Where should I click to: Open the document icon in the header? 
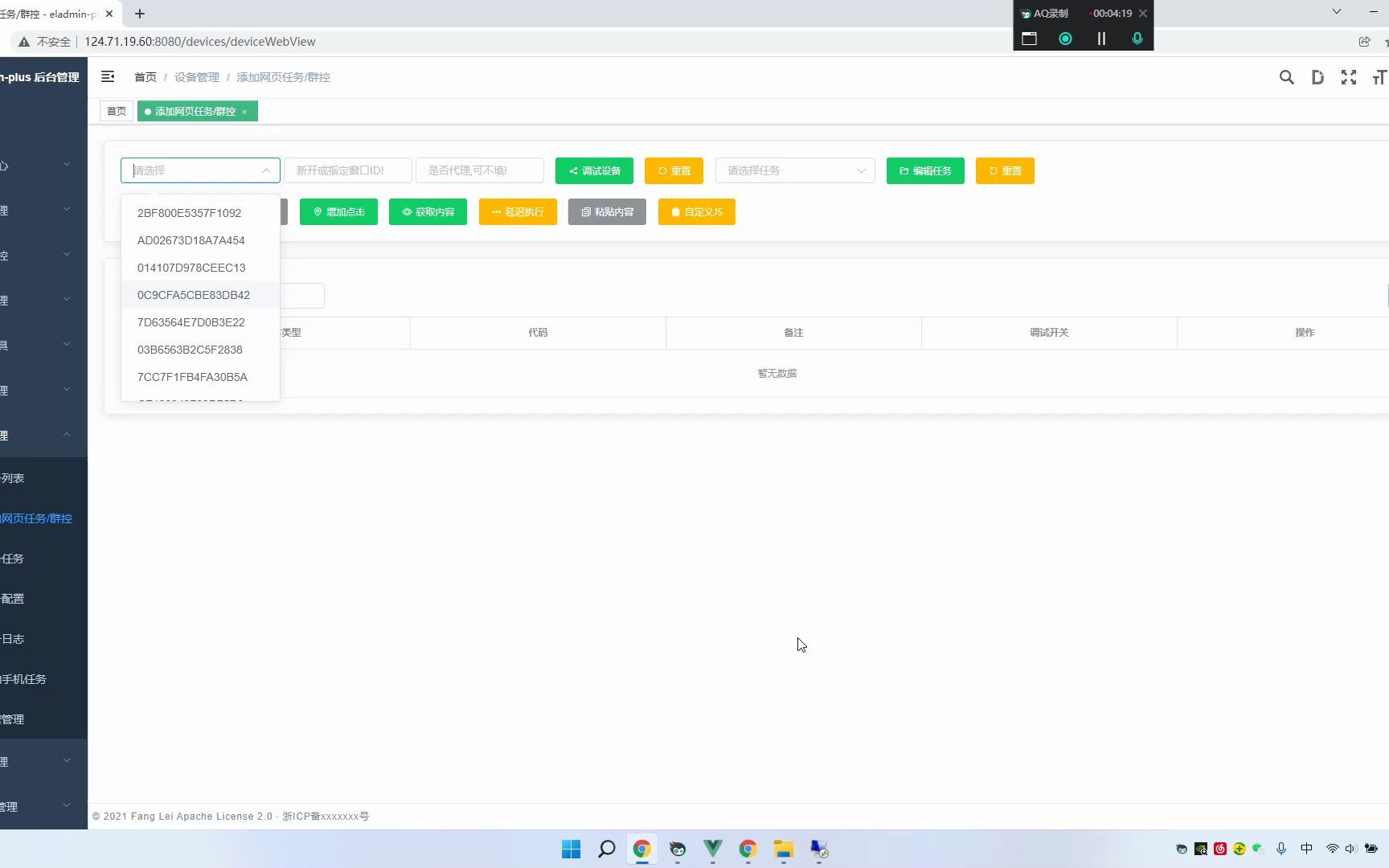pos(1317,77)
